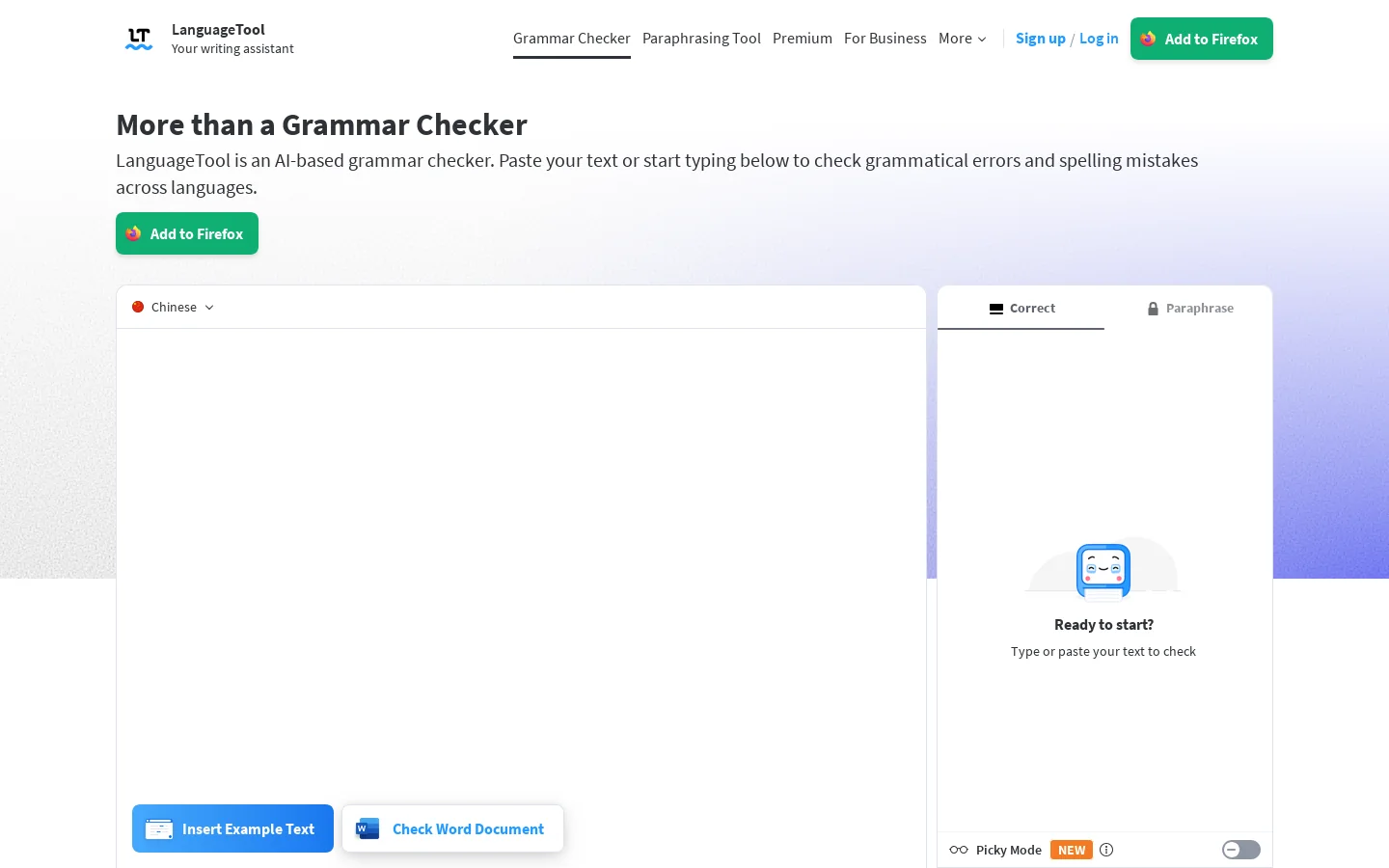Click the "More than a Grammar Checker" heading
1389x868 pixels.
pyautogui.click(x=321, y=124)
